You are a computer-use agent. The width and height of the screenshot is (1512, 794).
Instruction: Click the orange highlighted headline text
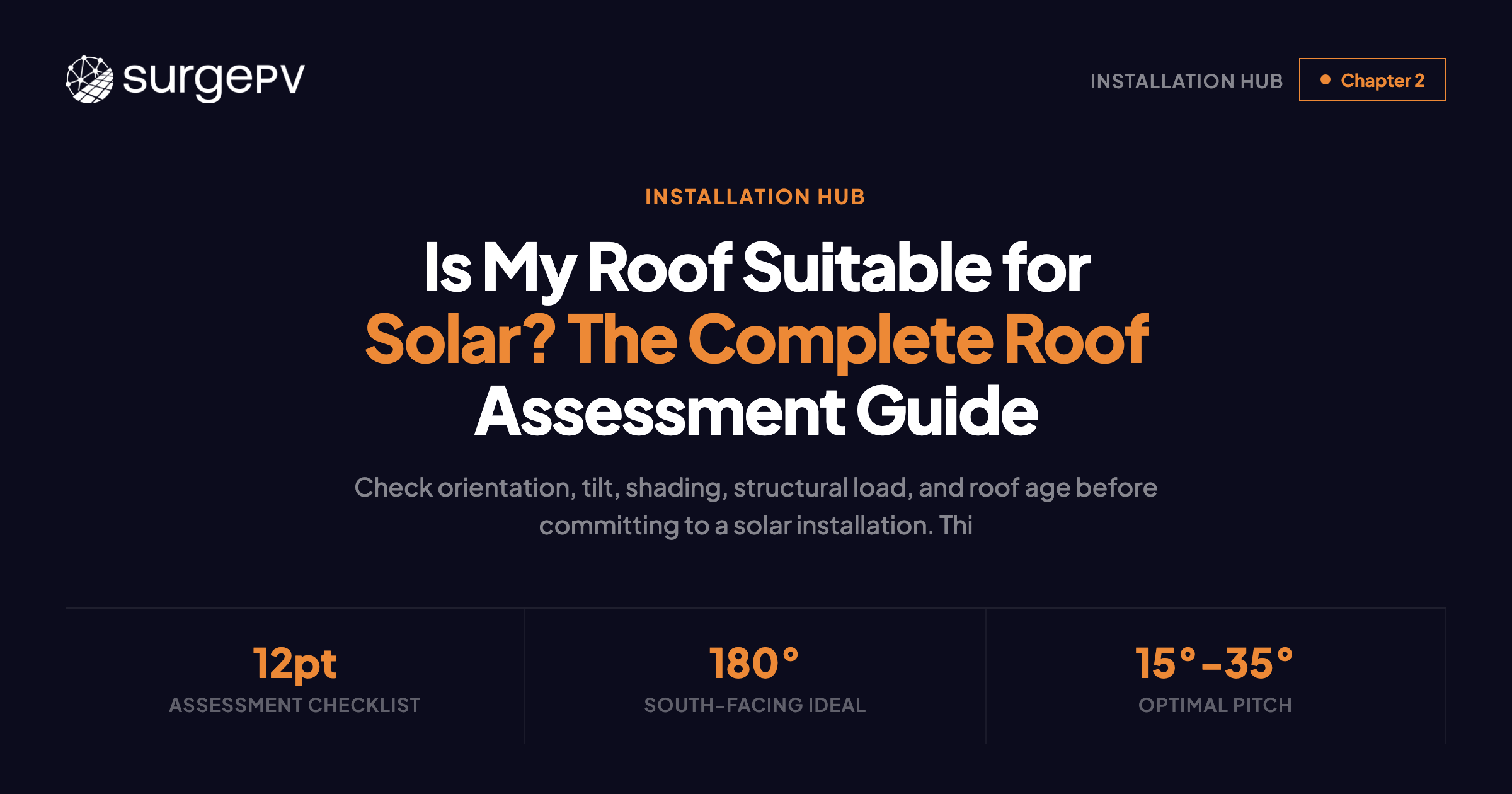coord(756,338)
